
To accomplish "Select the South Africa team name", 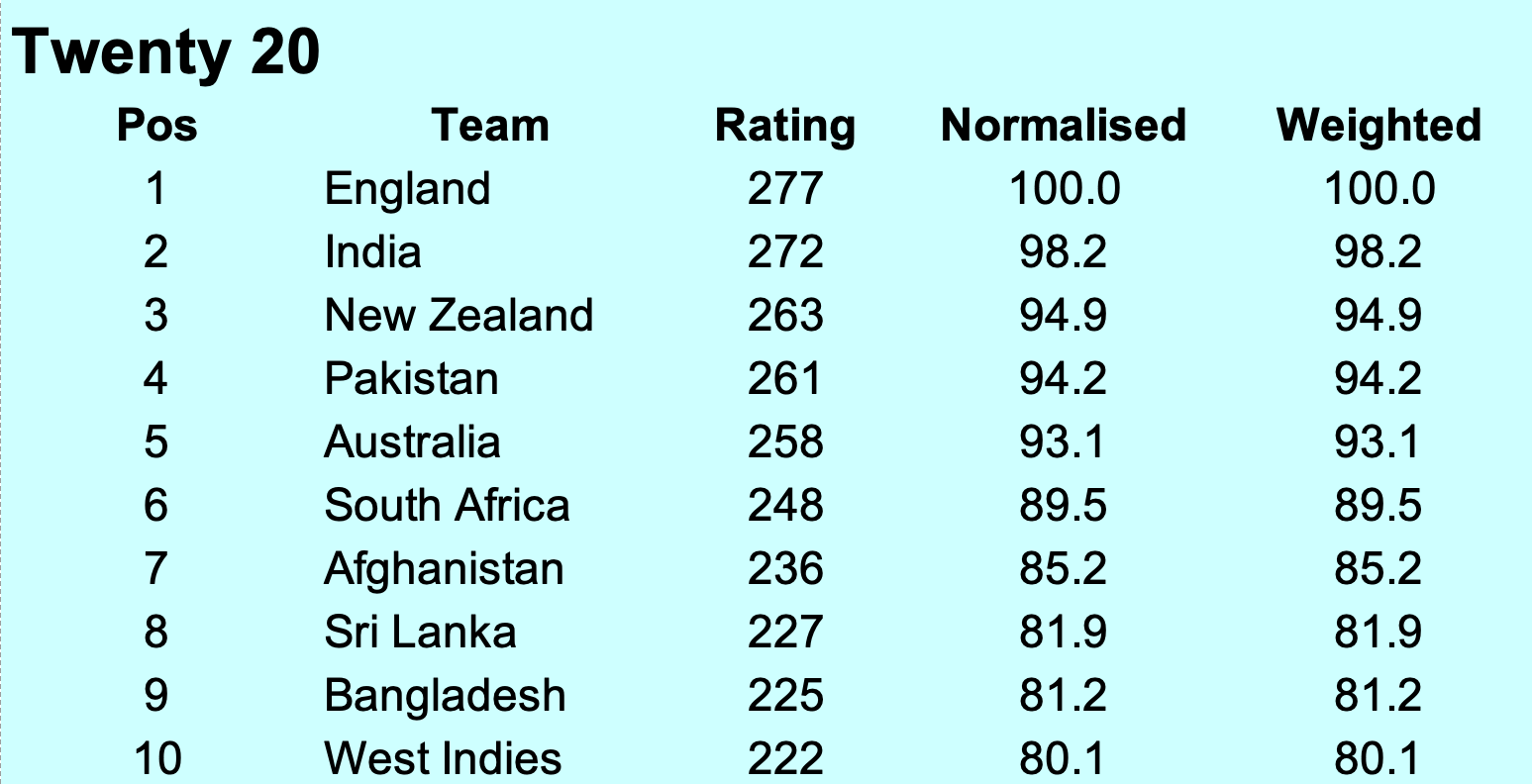I will 447,505.
